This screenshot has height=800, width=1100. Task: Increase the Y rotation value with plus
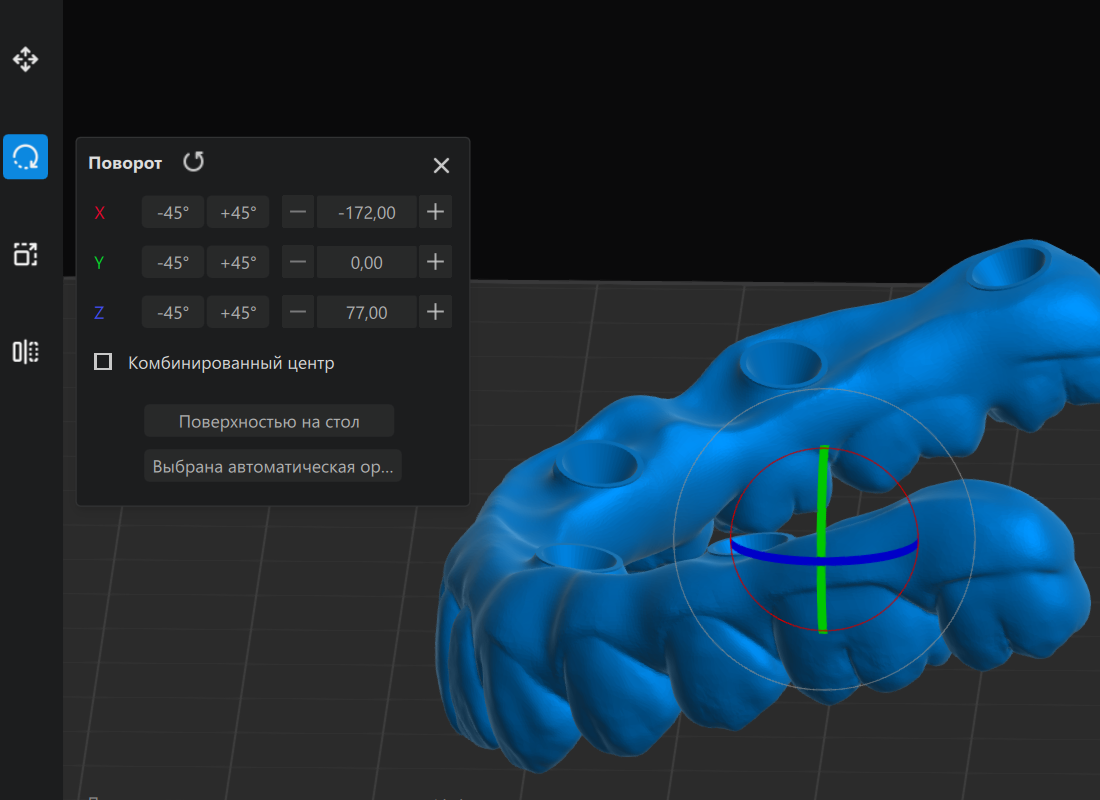(435, 262)
